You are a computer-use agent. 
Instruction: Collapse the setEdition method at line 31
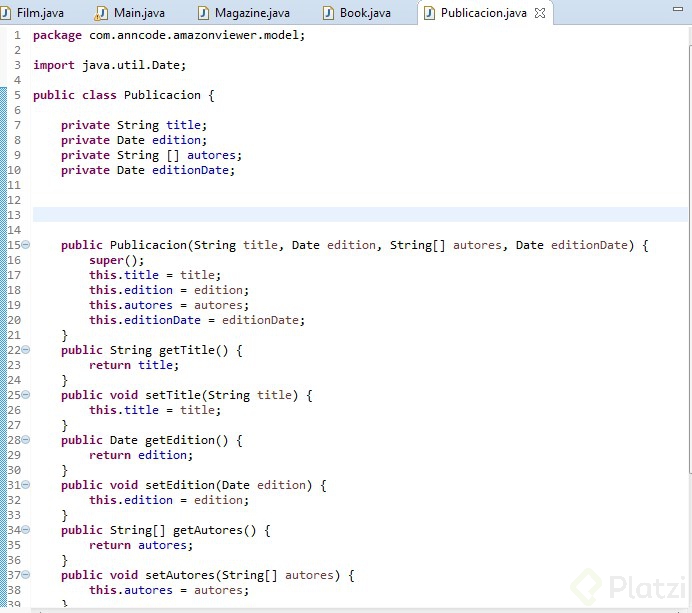click(x=26, y=485)
